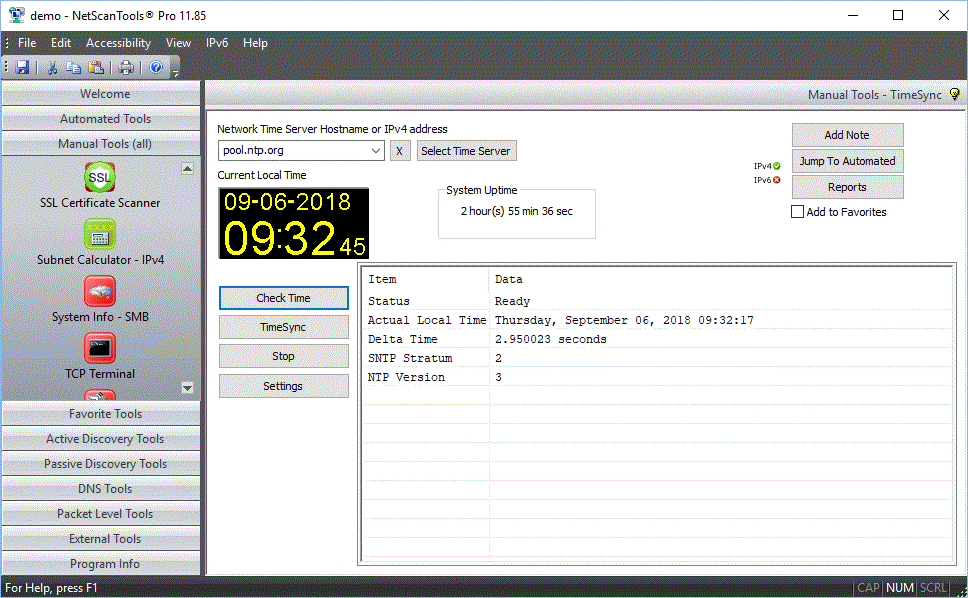Switch to the Welcome panel
The image size is (968, 598).
coord(101,94)
